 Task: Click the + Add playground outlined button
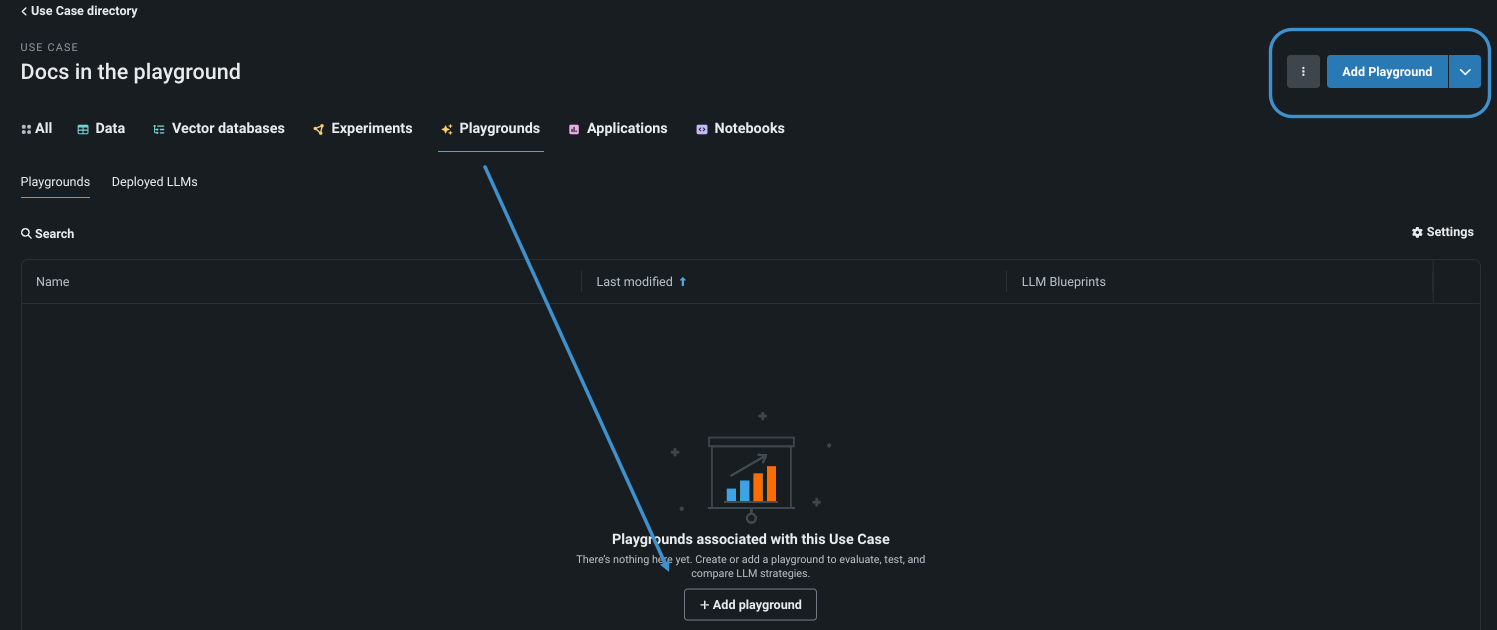pos(750,605)
